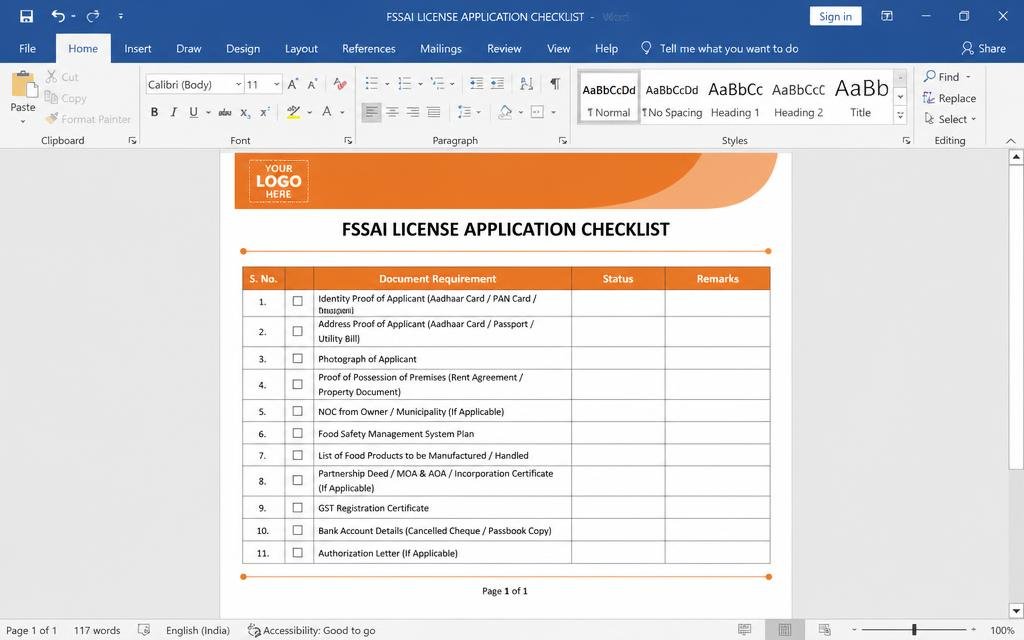
Task: Tick the Photograph of Applicant checkbox
Action: (298, 359)
